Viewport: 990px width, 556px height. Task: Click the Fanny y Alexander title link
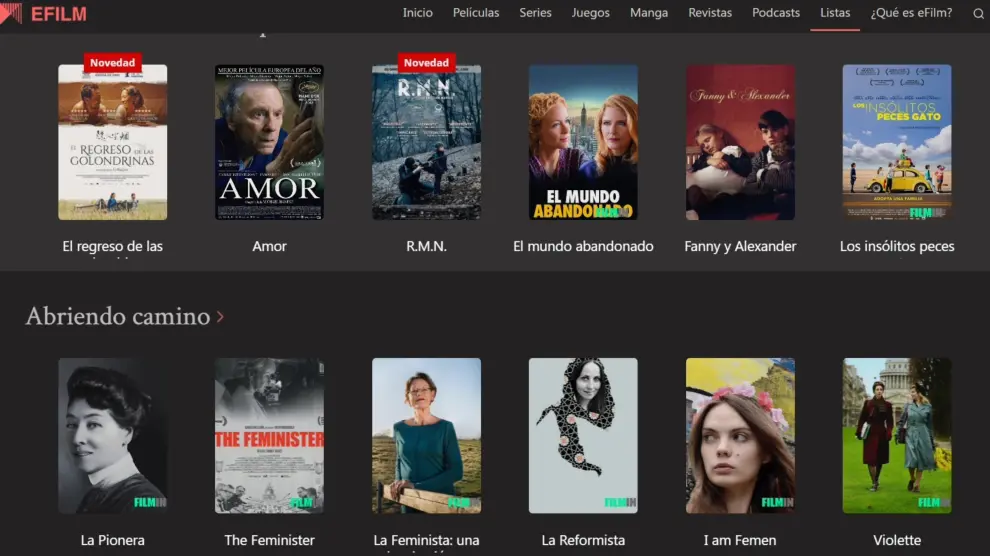[x=740, y=246]
